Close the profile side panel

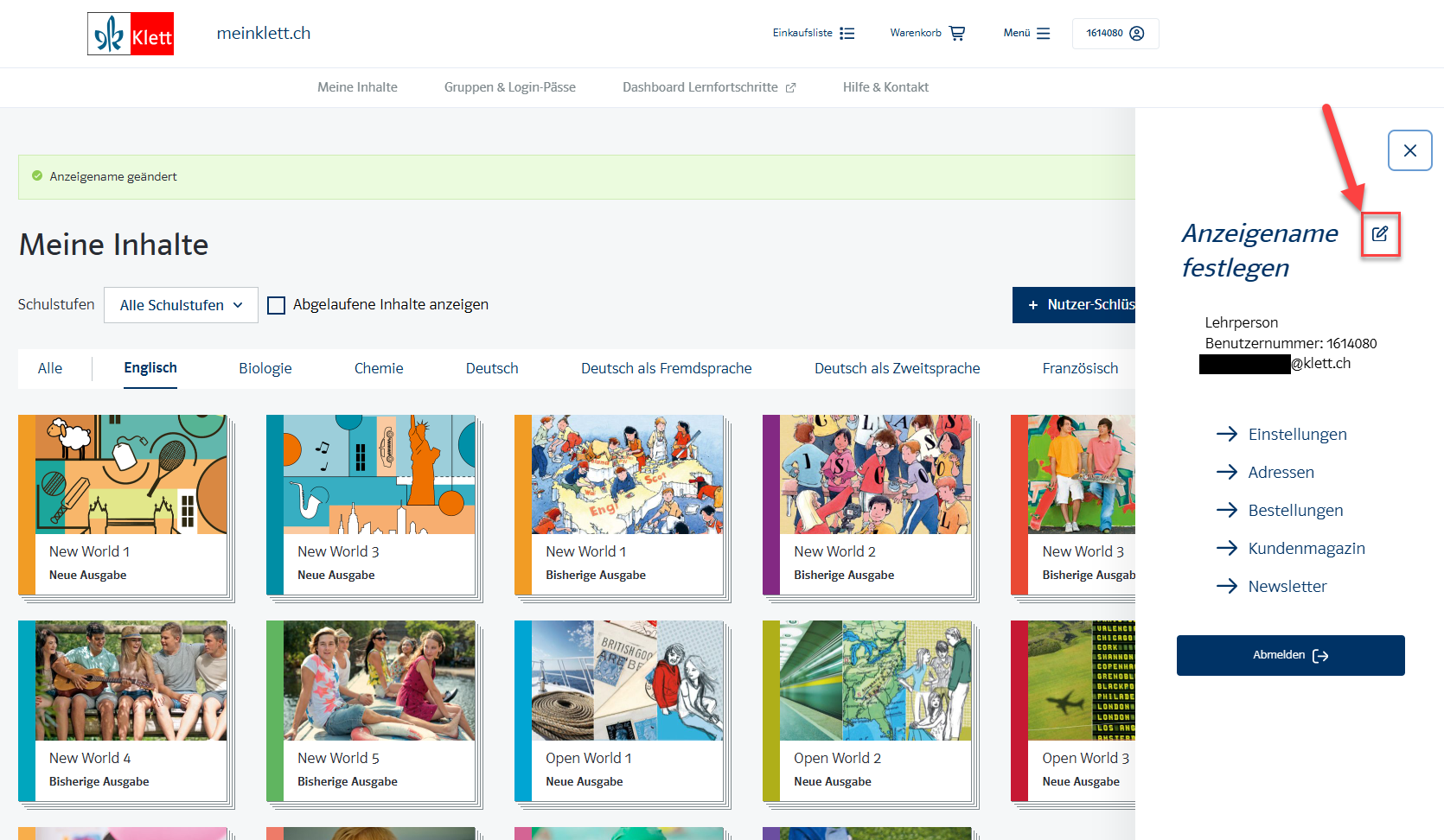click(x=1409, y=150)
